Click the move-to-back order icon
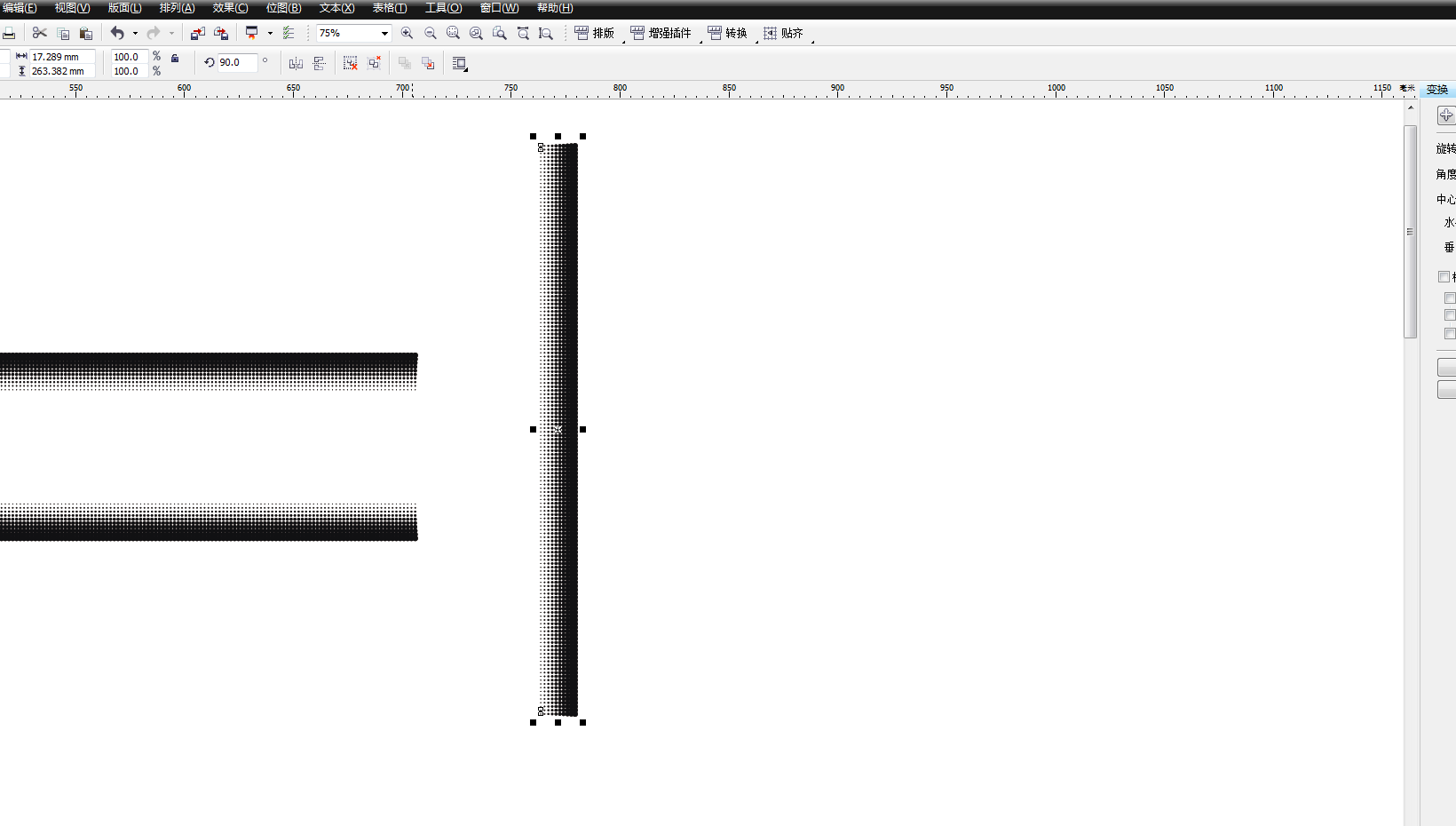This screenshot has width=1456, height=826. pos(428,63)
